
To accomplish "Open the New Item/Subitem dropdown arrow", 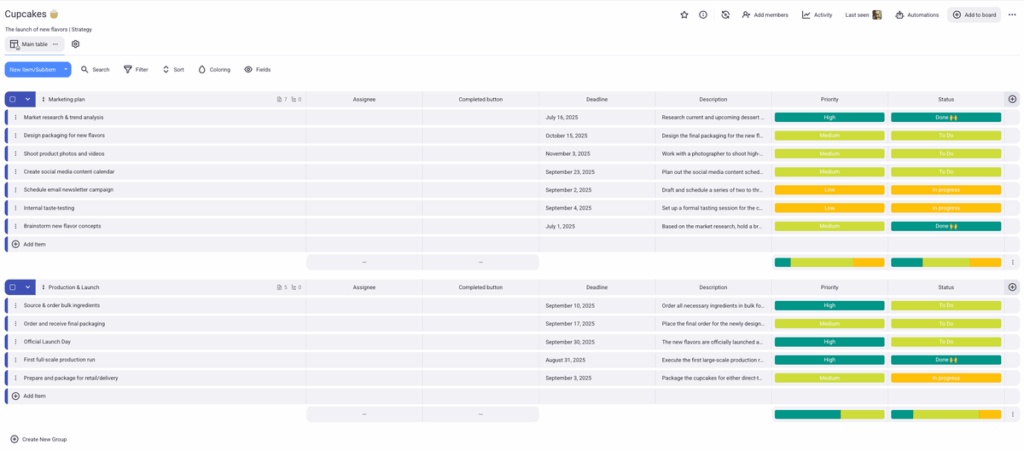I will click(66, 69).
